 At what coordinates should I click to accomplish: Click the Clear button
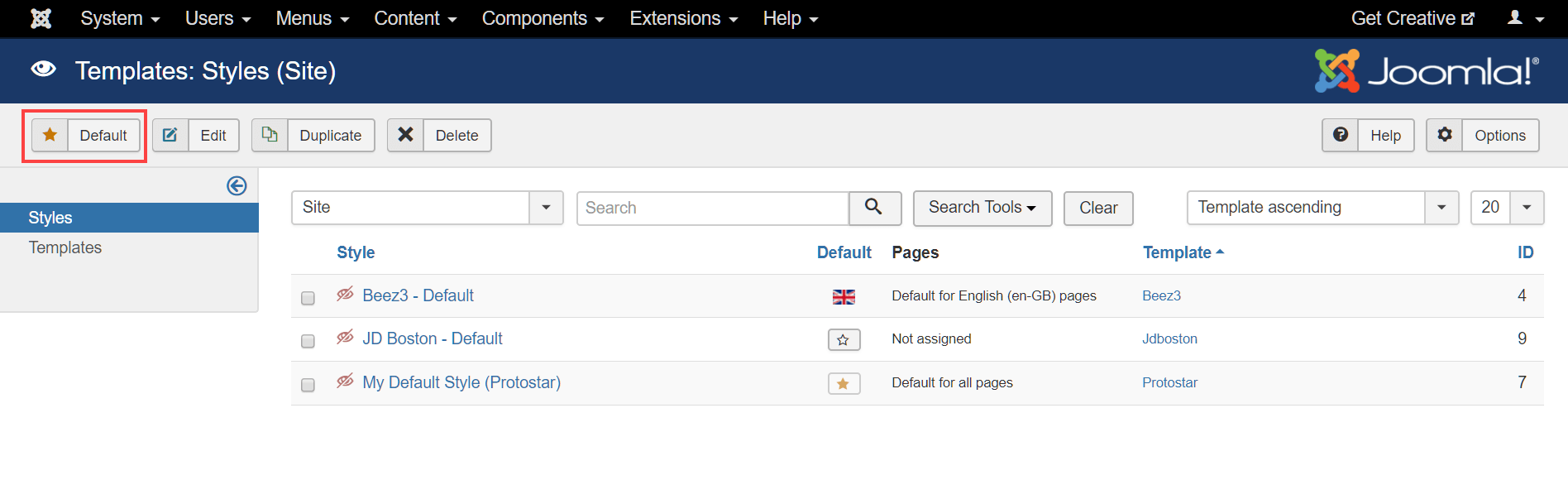(1098, 208)
